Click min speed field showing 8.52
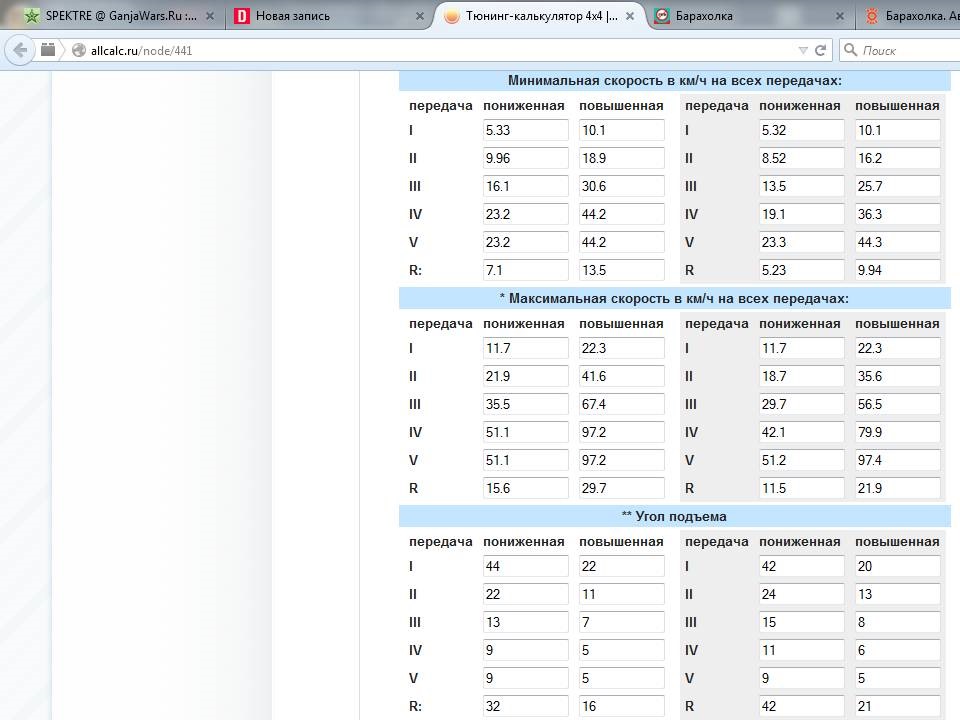 (801, 158)
